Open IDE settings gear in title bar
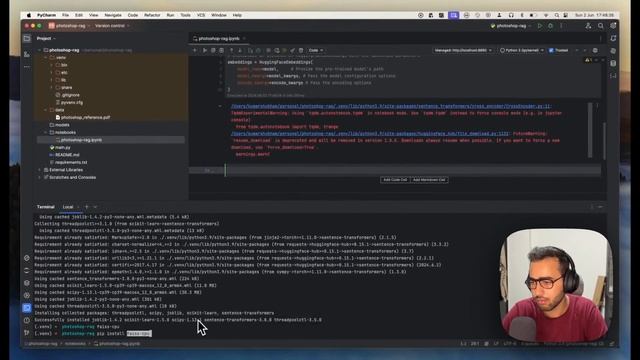Viewport: 640px width, 360px height. tap(613, 26)
